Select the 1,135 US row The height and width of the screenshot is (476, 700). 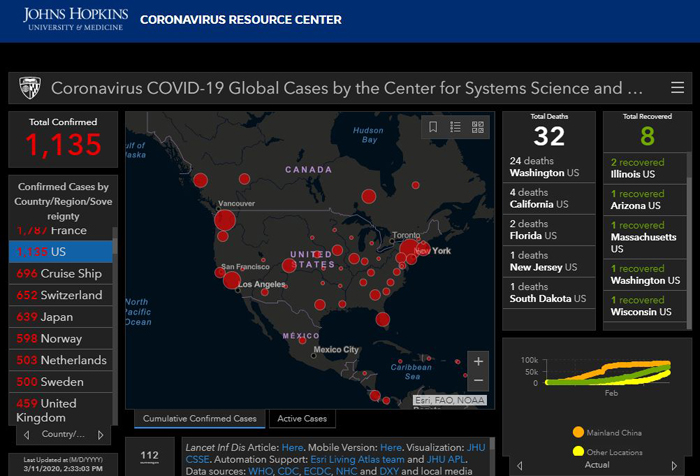point(61,252)
